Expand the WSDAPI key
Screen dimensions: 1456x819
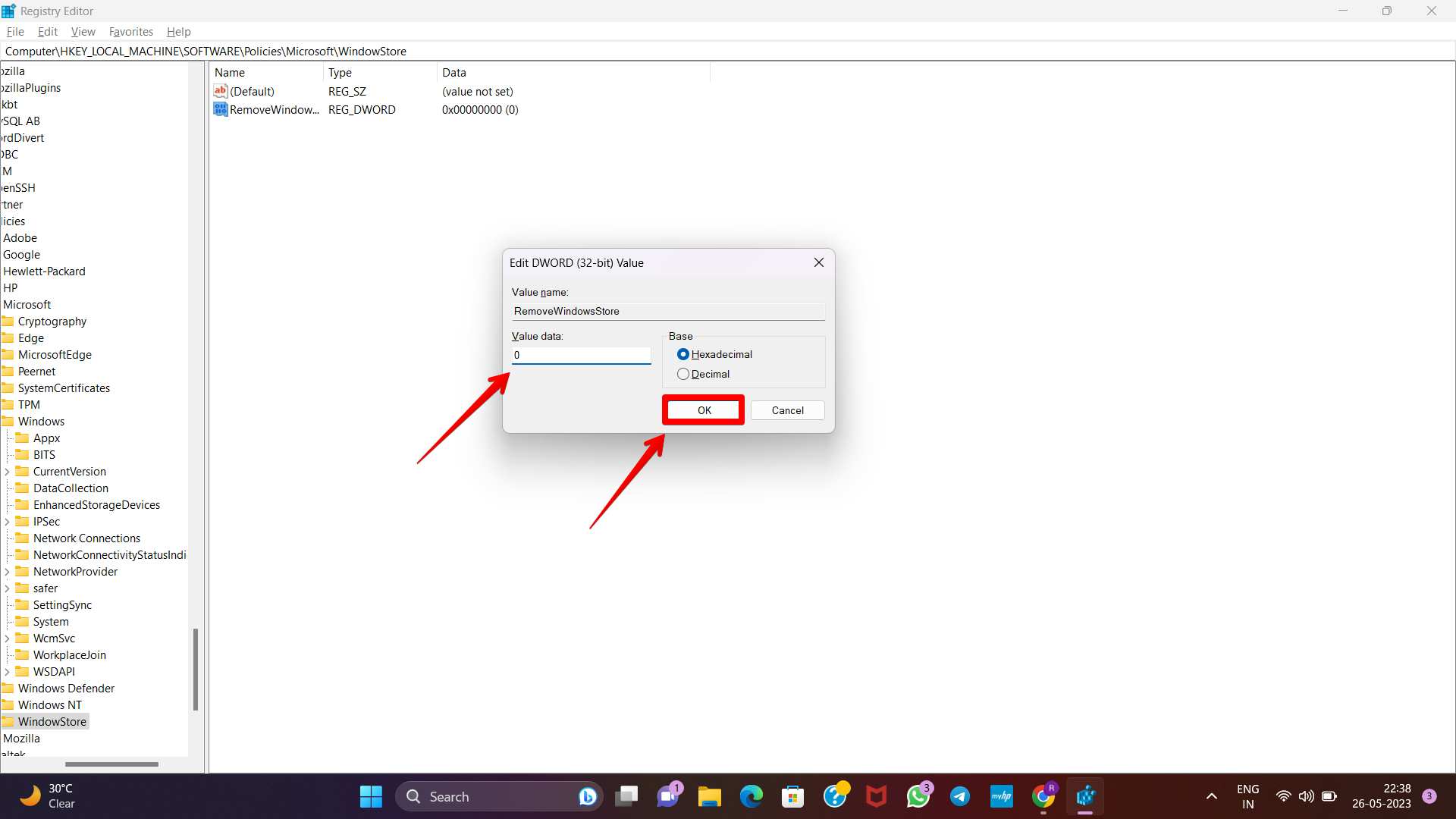7,672
